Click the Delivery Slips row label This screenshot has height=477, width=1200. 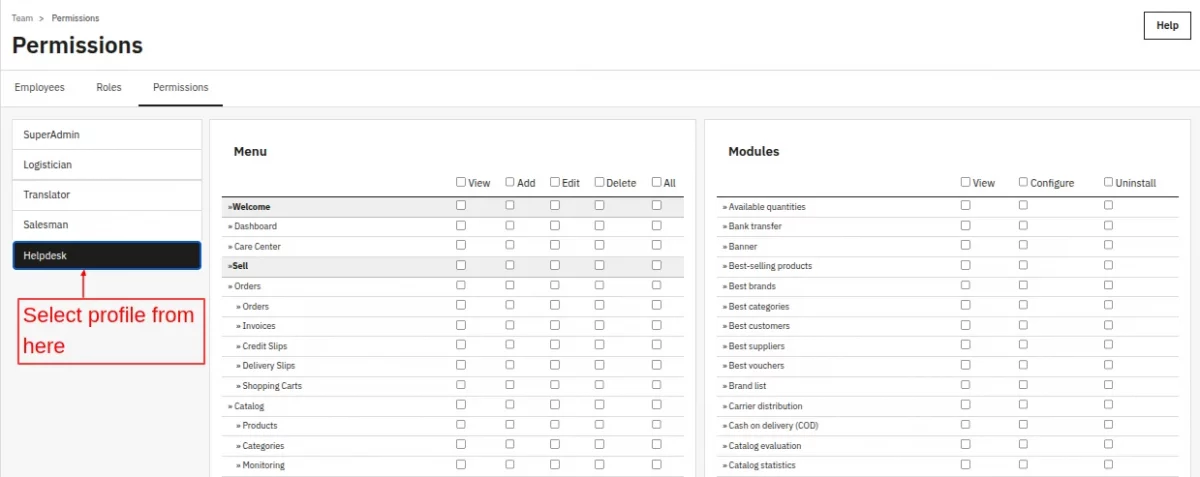266,366
